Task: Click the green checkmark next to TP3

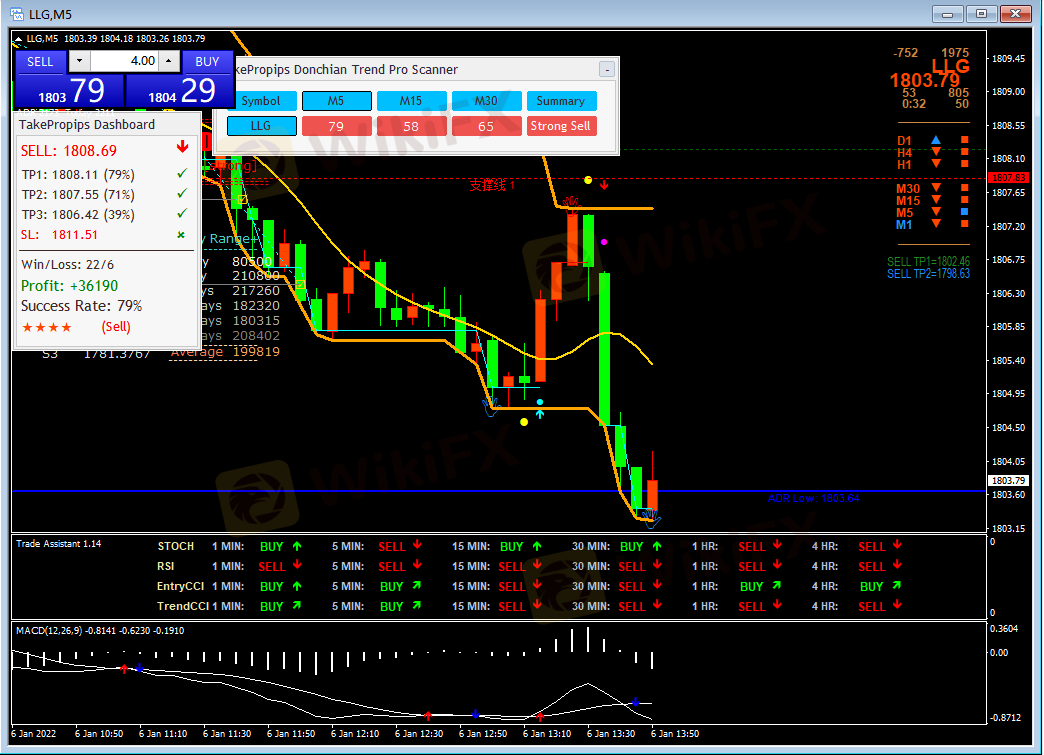Action: (181, 214)
